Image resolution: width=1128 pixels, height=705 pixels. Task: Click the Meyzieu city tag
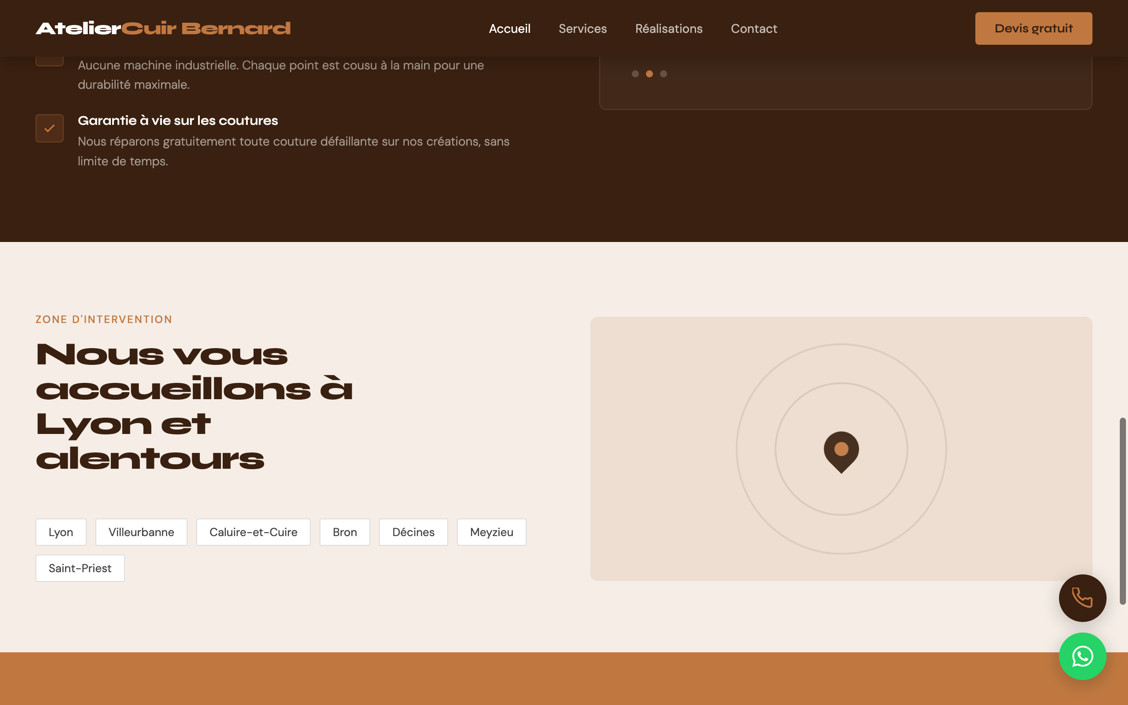tap(491, 532)
